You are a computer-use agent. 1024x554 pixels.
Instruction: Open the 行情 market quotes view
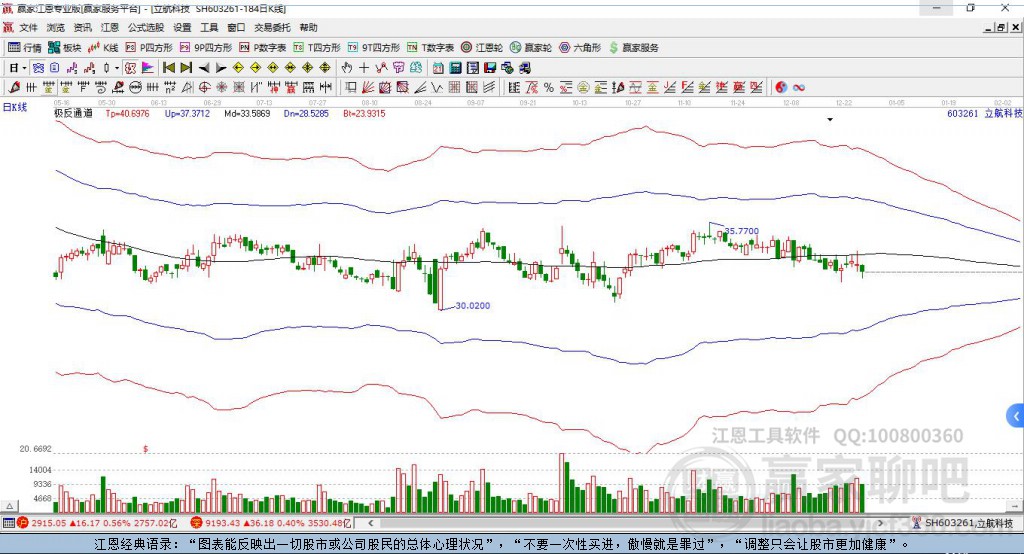24,48
